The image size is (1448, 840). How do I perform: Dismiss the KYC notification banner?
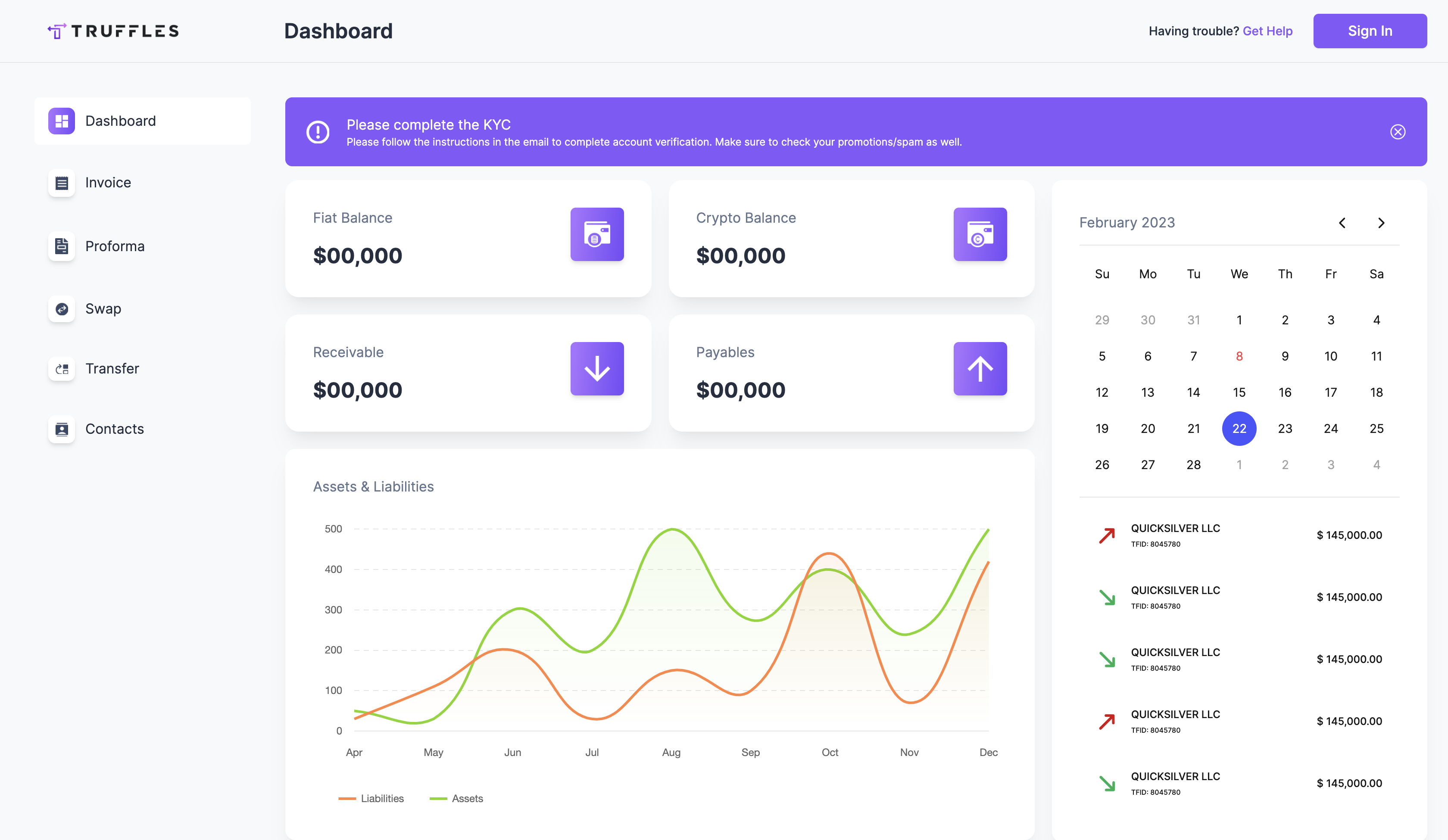pos(1398,131)
